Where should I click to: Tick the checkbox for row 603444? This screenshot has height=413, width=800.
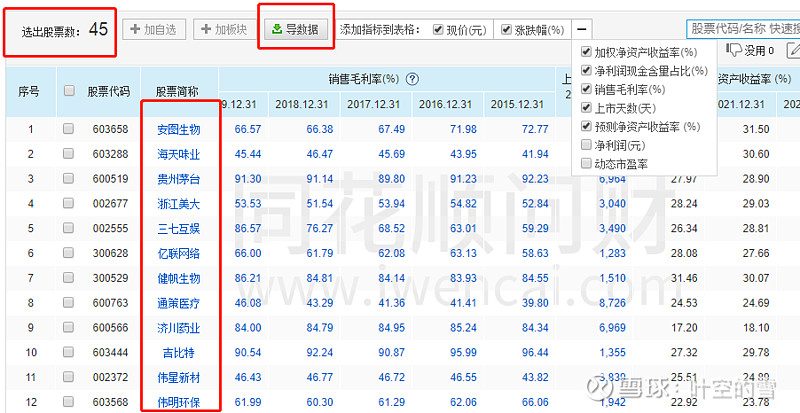click(68, 352)
